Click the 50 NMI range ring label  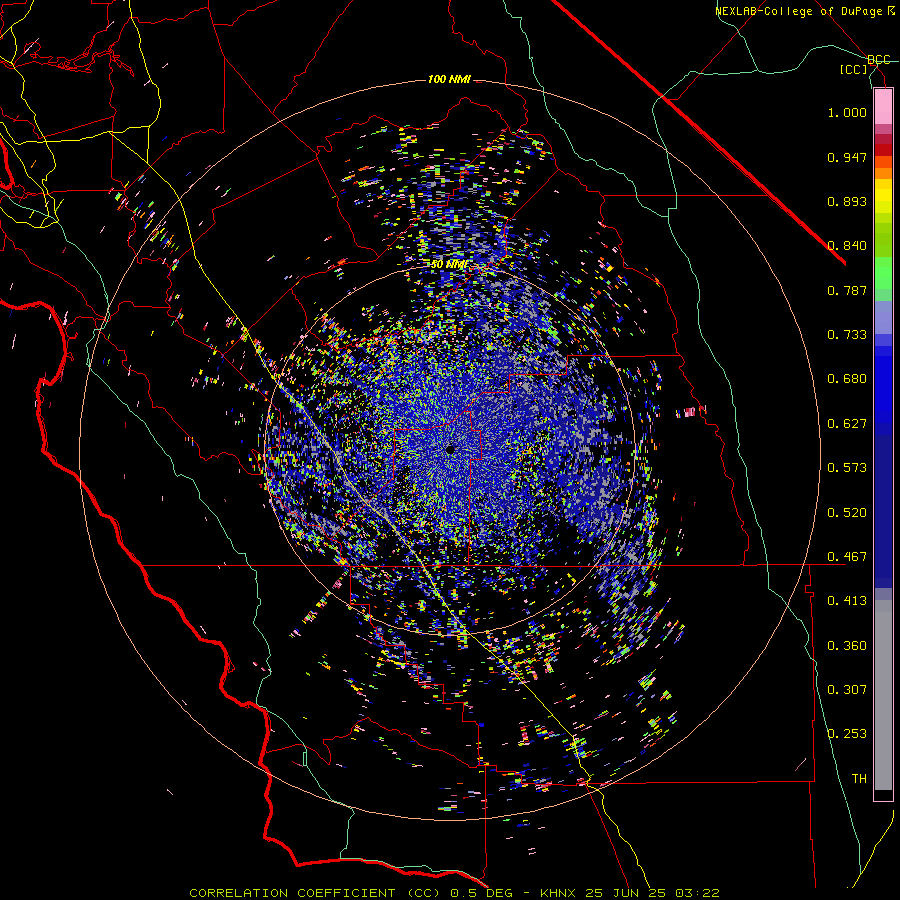(x=449, y=265)
